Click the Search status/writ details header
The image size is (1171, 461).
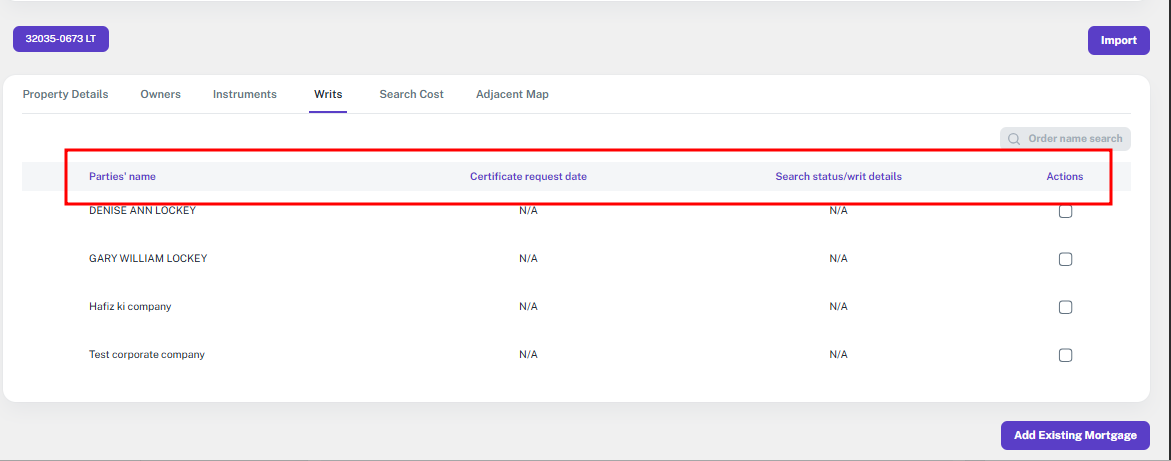[838, 177]
